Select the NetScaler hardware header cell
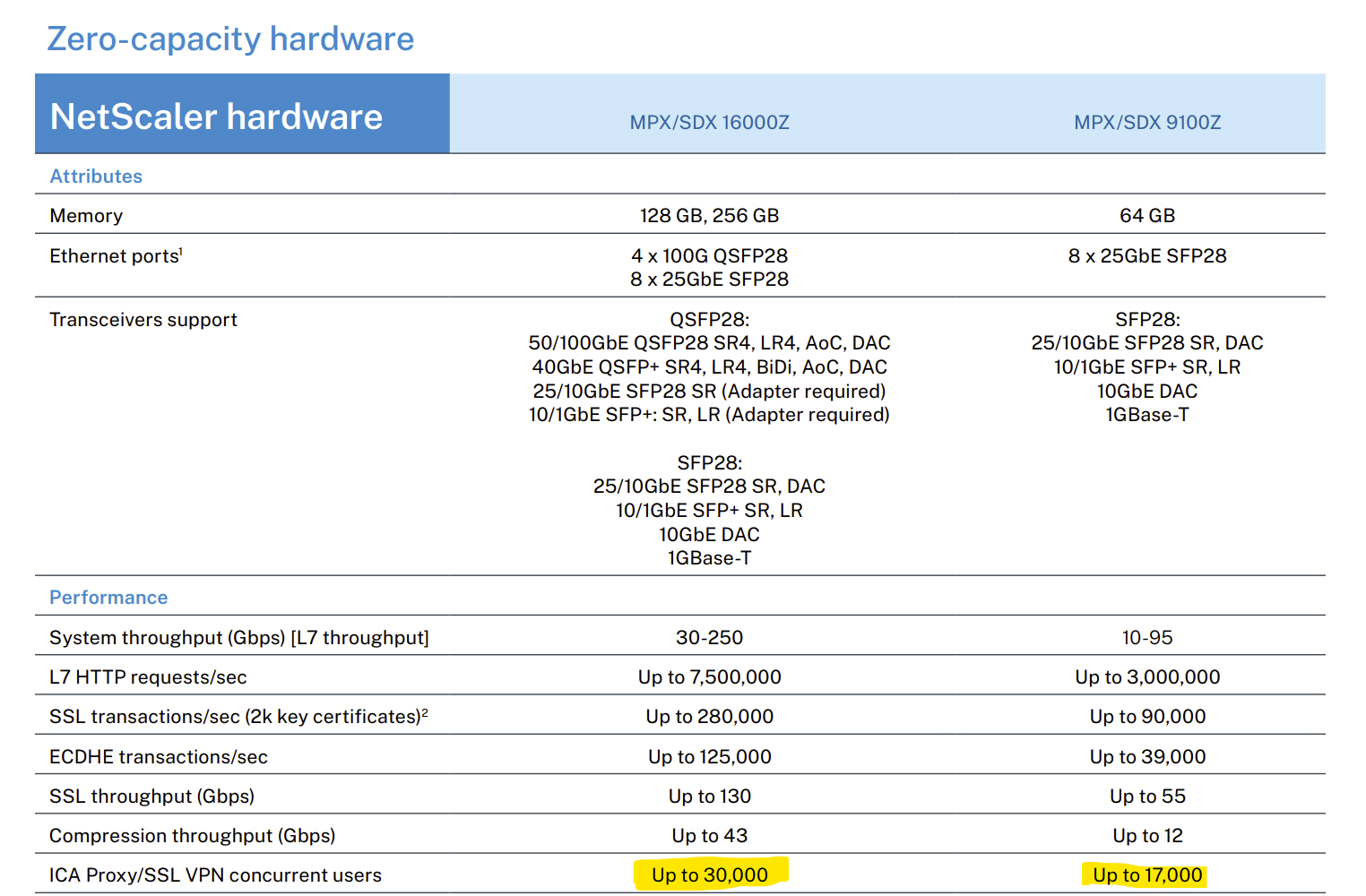The height and width of the screenshot is (896, 1366). click(x=216, y=116)
